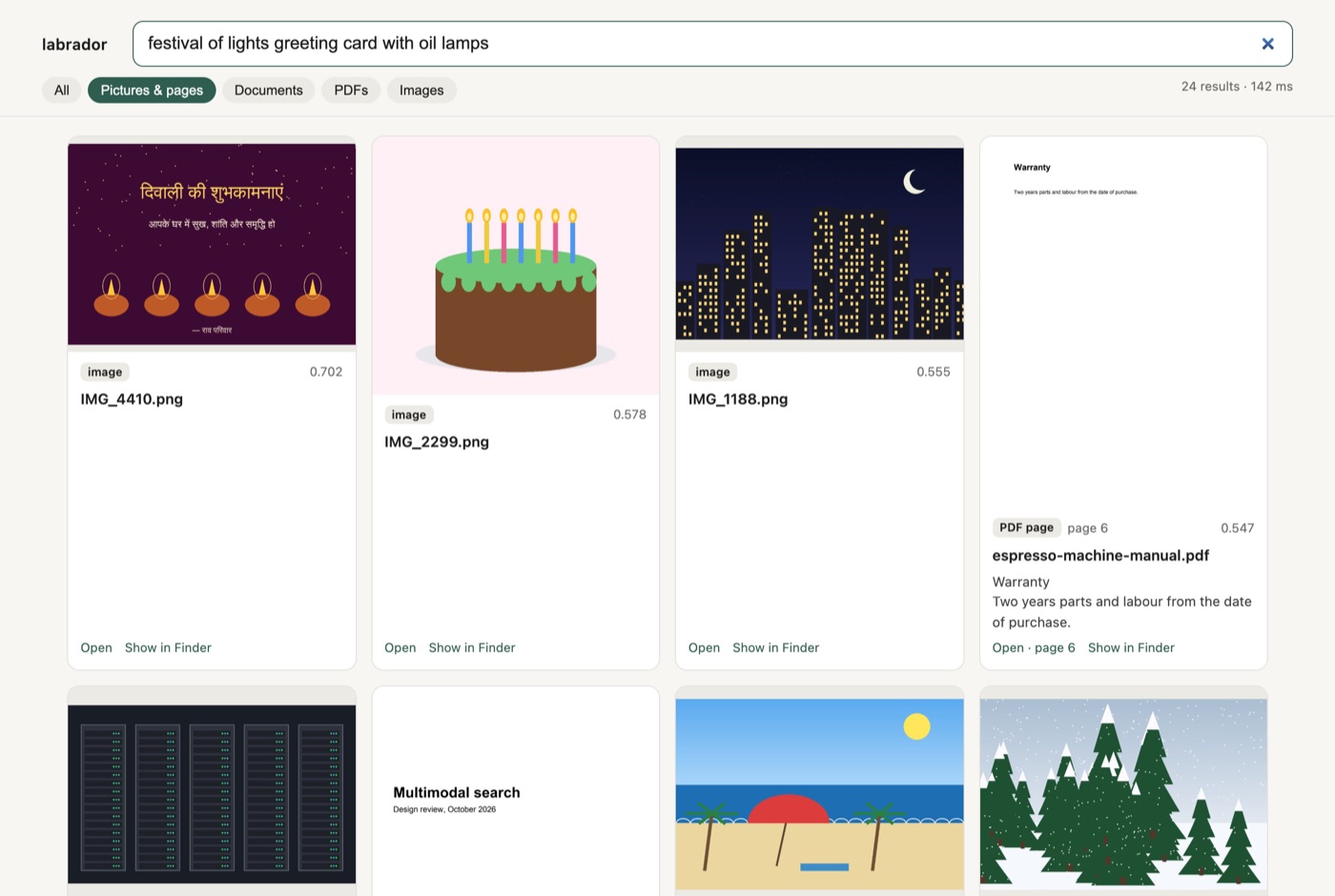
Task: Open IMG_2299.png via its Open link
Action: tap(400, 648)
